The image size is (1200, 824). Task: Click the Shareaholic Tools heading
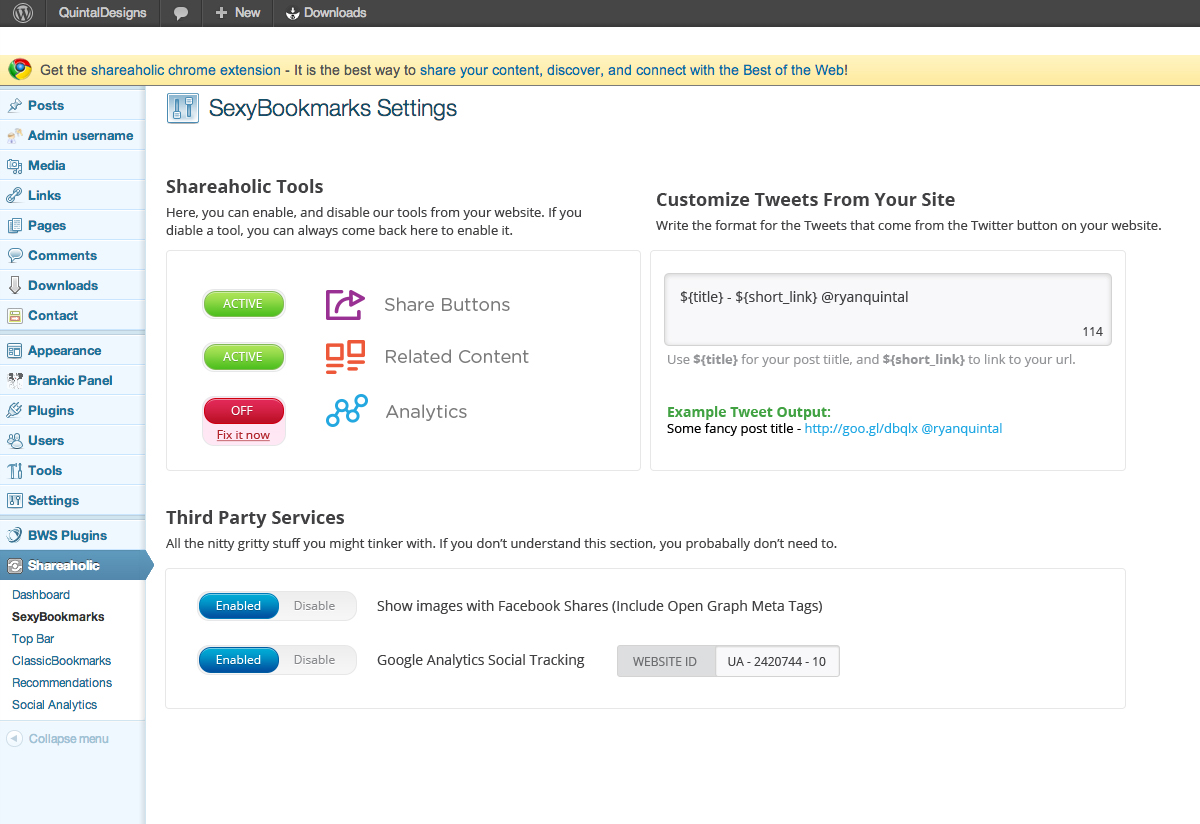point(245,186)
